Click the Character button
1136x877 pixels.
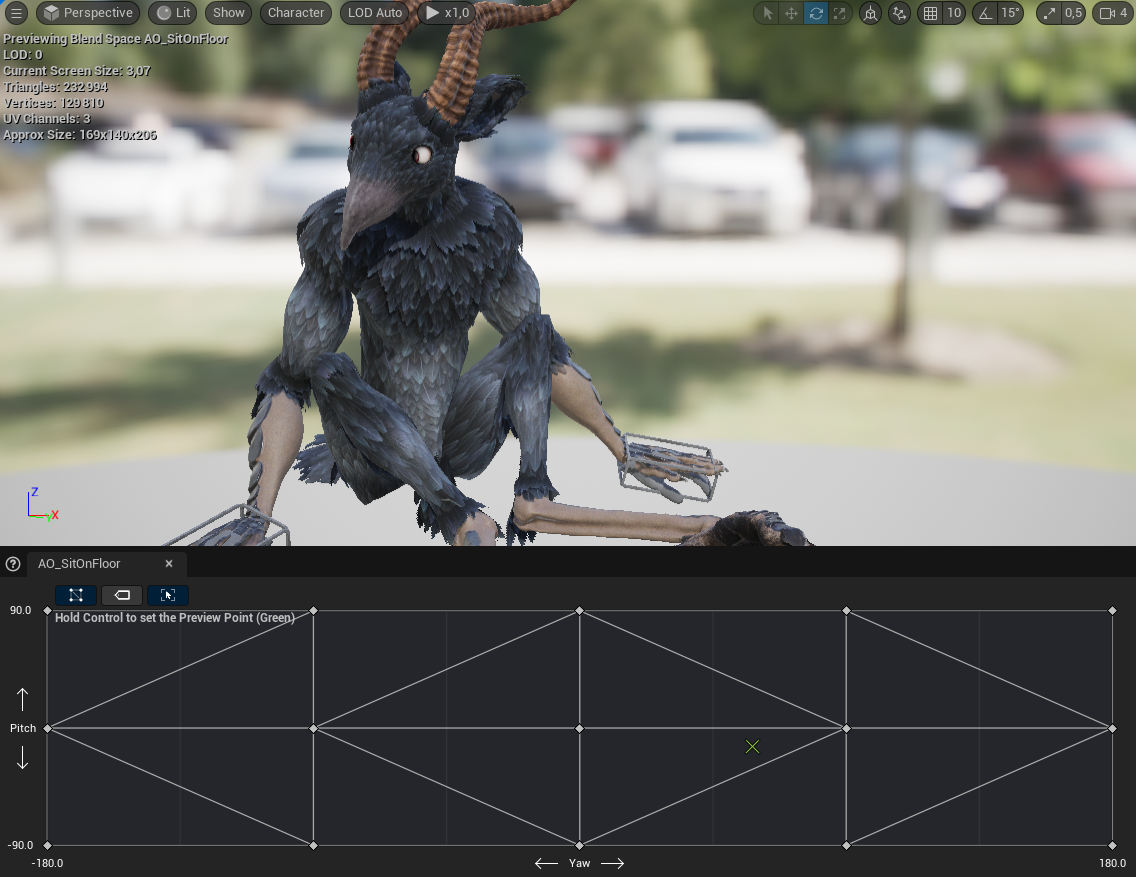point(296,13)
